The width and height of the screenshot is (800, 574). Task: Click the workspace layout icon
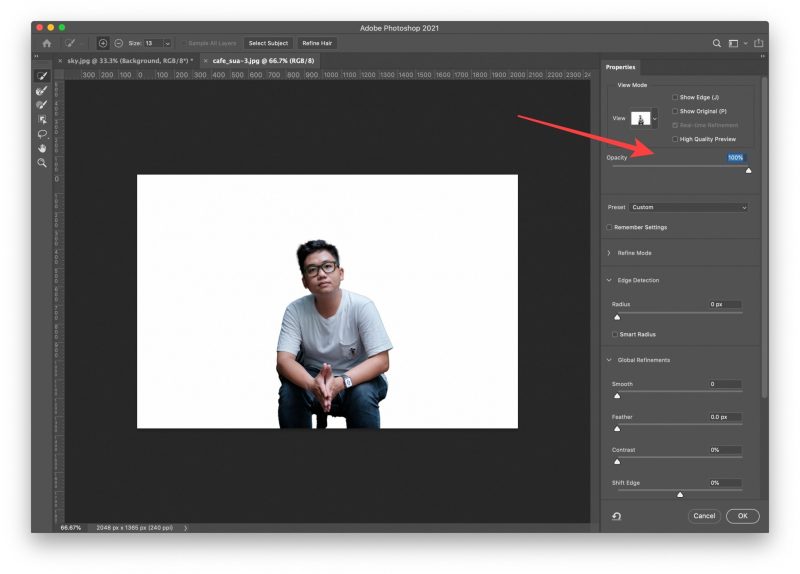[x=733, y=43]
